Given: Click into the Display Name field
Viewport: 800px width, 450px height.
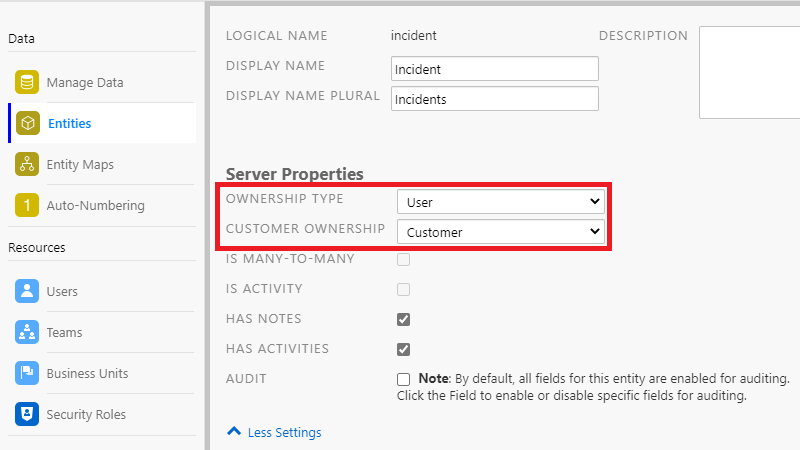Looking at the screenshot, I should [495, 69].
